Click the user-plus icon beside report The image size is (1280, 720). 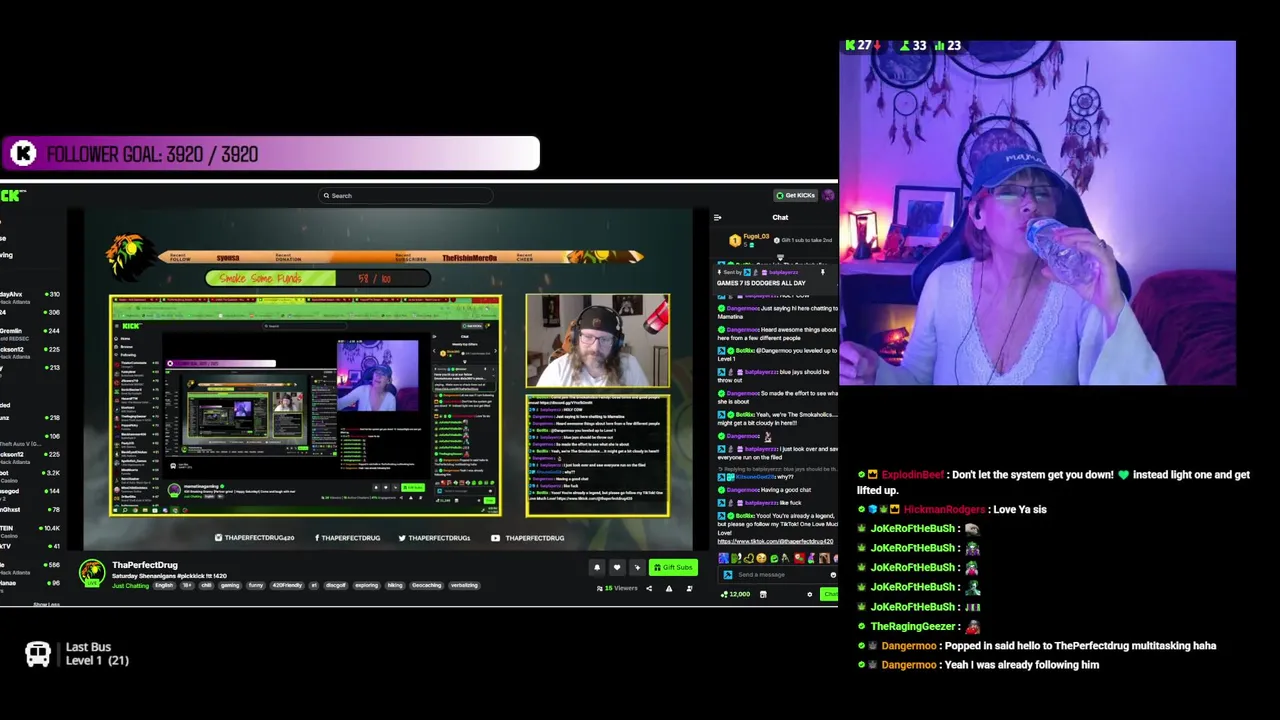pyautogui.click(x=689, y=588)
